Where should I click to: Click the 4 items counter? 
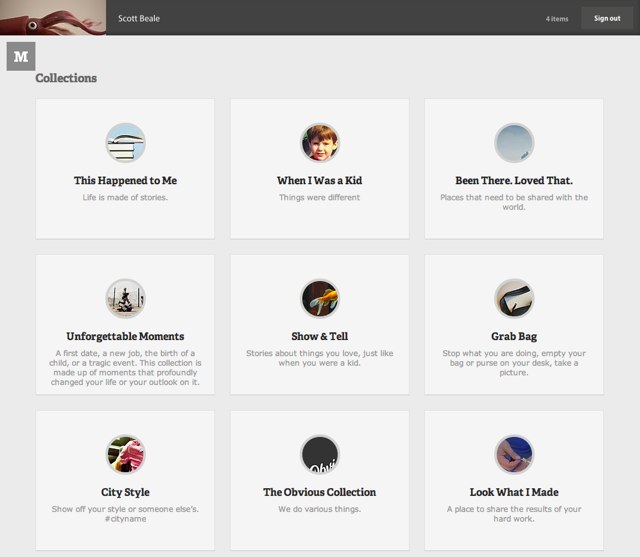coord(559,18)
